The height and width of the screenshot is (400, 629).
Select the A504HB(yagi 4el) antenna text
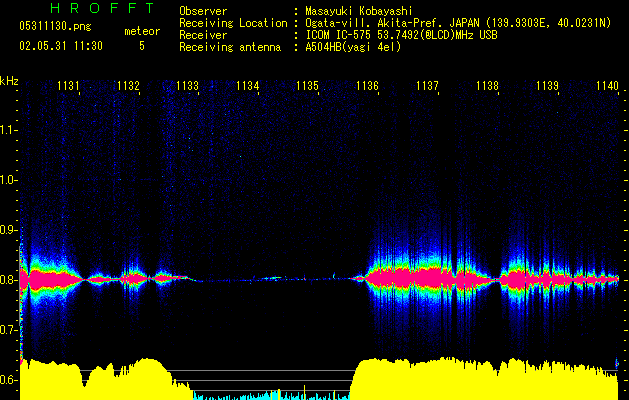(353, 47)
